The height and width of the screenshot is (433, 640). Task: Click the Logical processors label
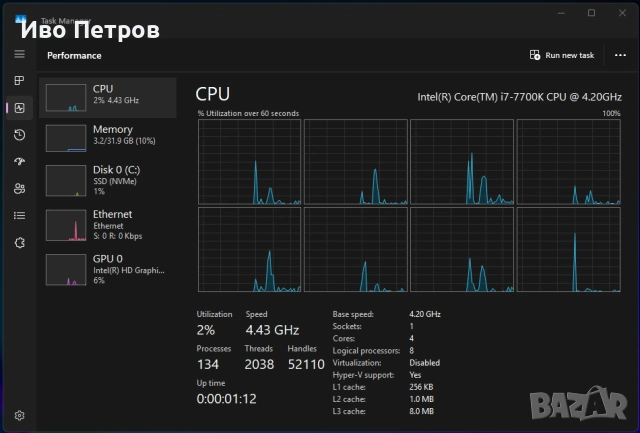pos(366,351)
